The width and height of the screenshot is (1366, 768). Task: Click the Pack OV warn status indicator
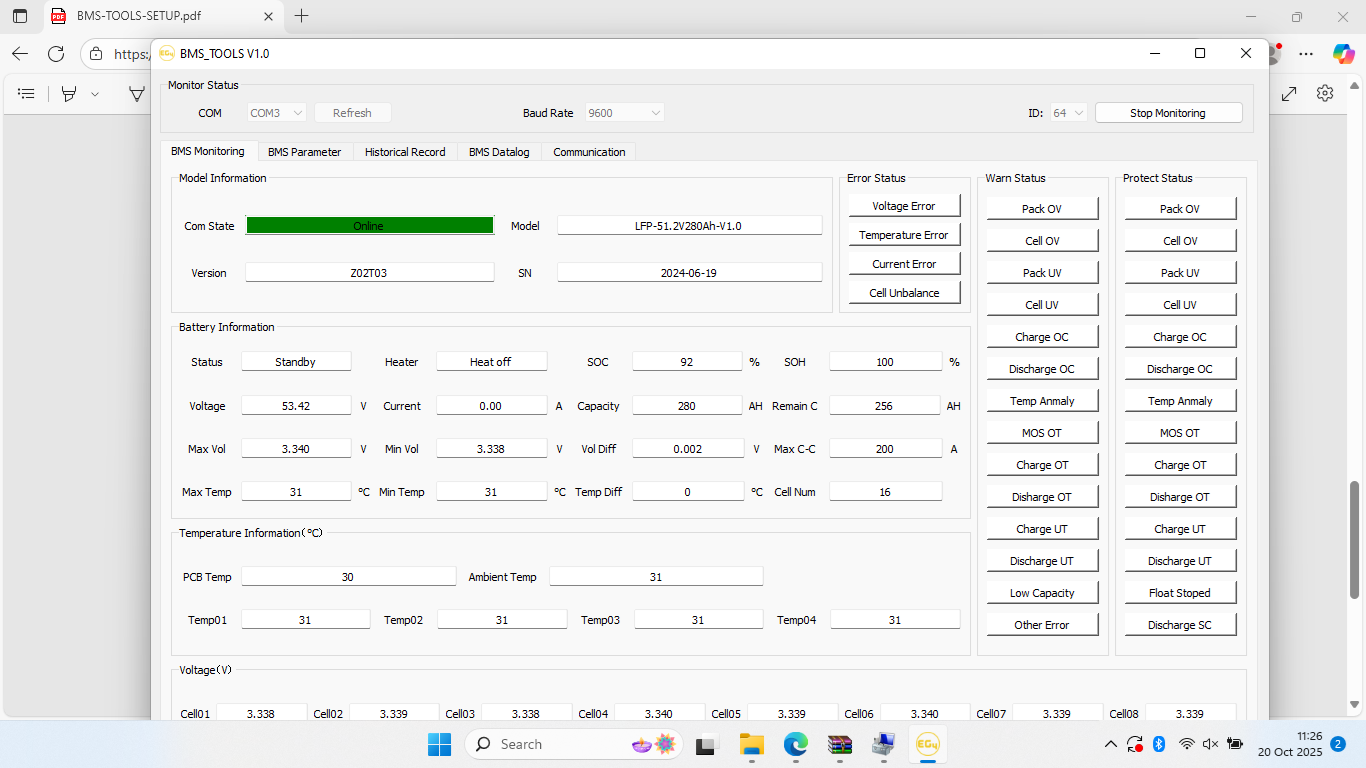tap(1041, 209)
